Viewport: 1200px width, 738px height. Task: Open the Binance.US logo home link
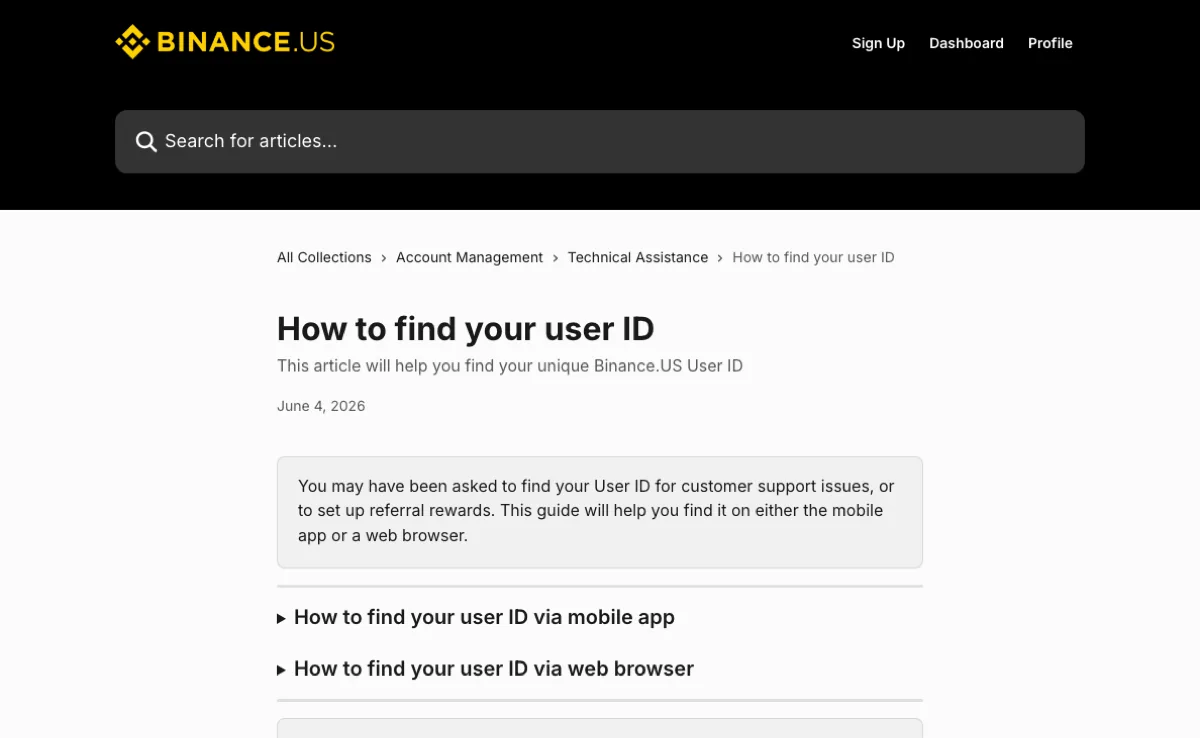point(225,42)
